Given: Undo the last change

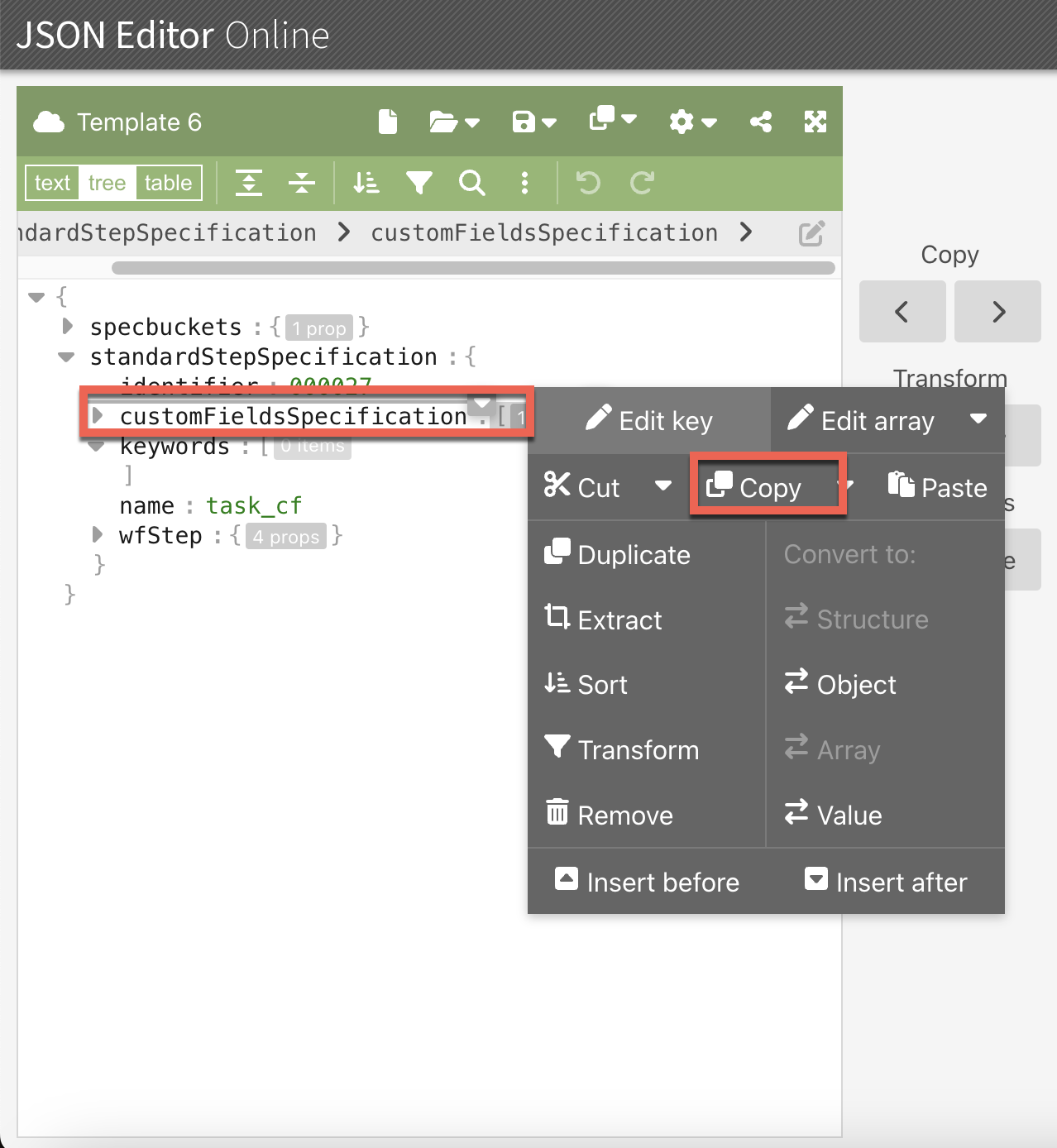Looking at the screenshot, I should click(x=588, y=183).
